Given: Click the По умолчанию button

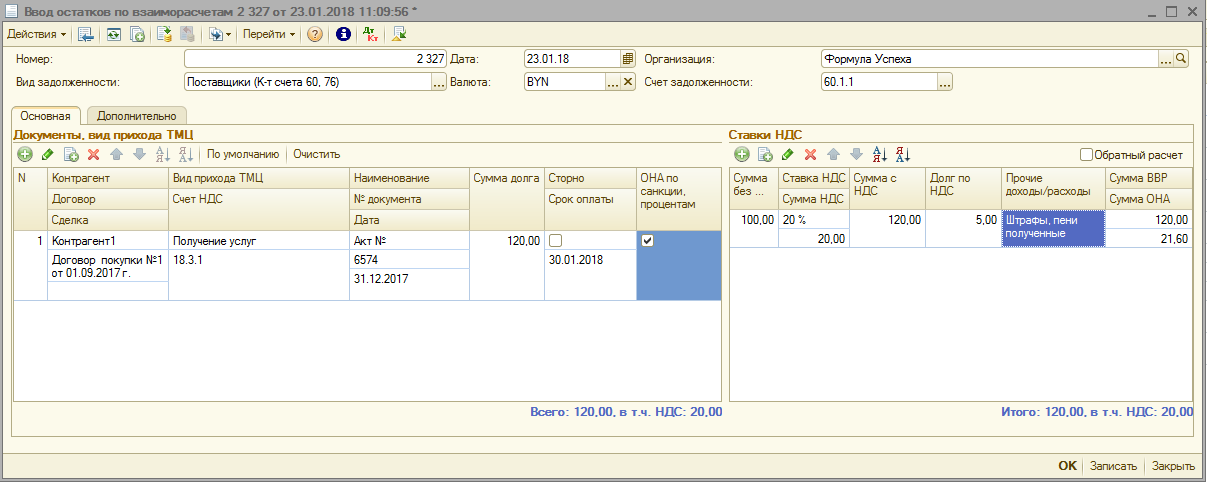Looking at the screenshot, I should click(x=242, y=154).
